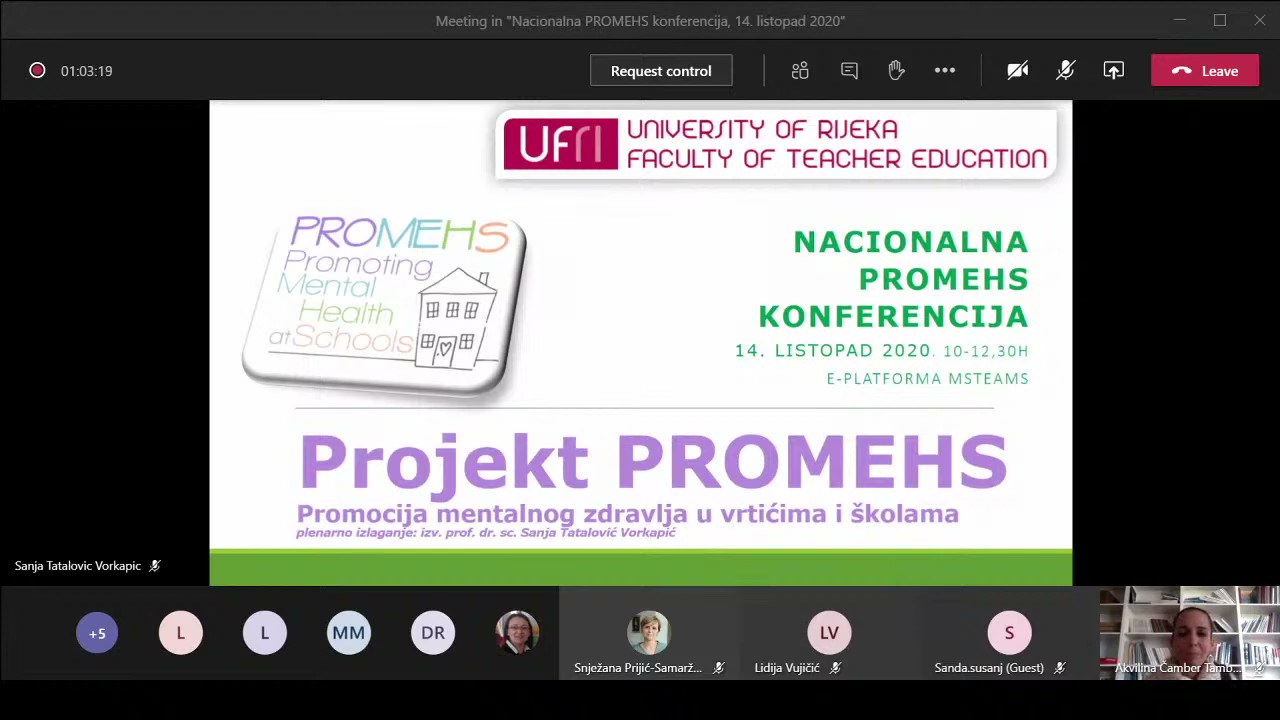Click the Snježana Prijić-Samarž name label
The width and height of the screenshot is (1280, 720).
(x=638, y=668)
